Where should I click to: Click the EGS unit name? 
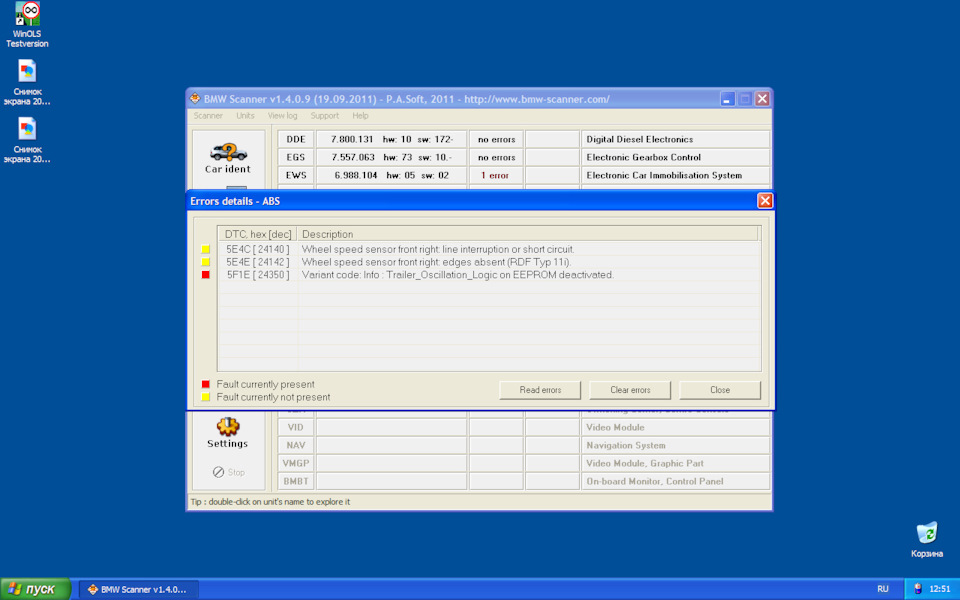[296, 157]
